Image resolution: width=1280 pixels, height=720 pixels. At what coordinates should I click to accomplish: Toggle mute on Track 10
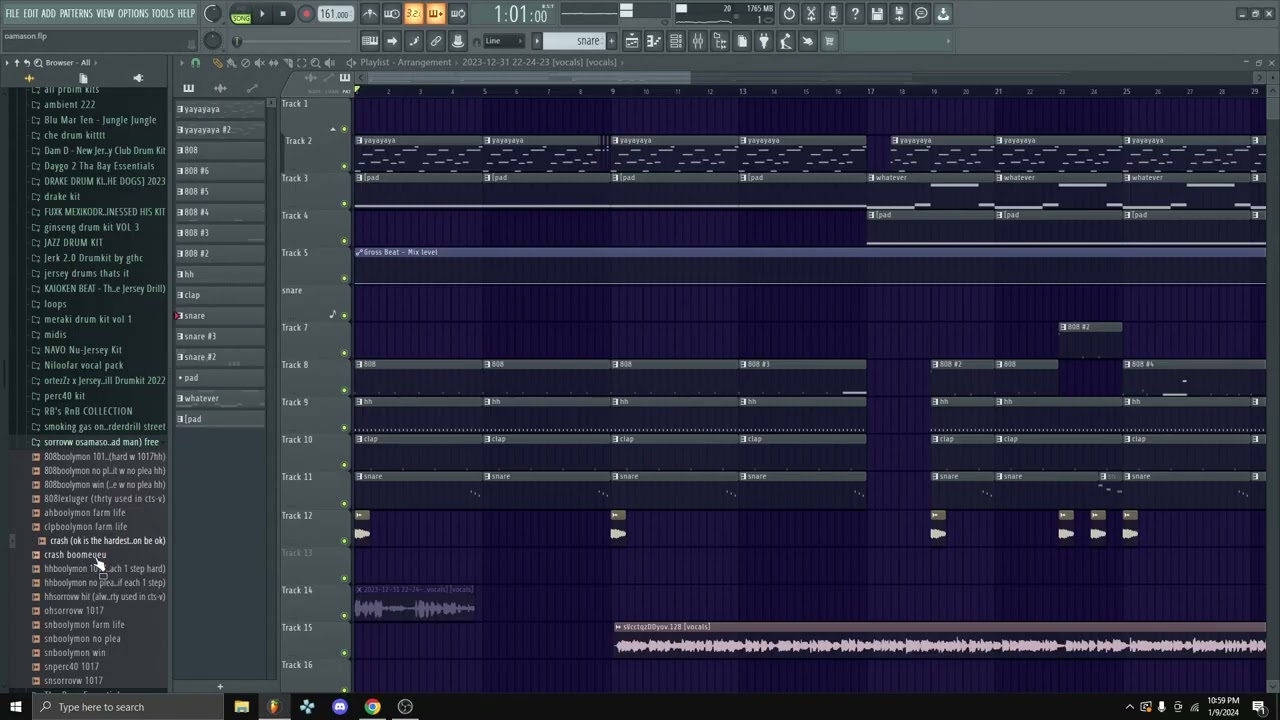pos(345,465)
